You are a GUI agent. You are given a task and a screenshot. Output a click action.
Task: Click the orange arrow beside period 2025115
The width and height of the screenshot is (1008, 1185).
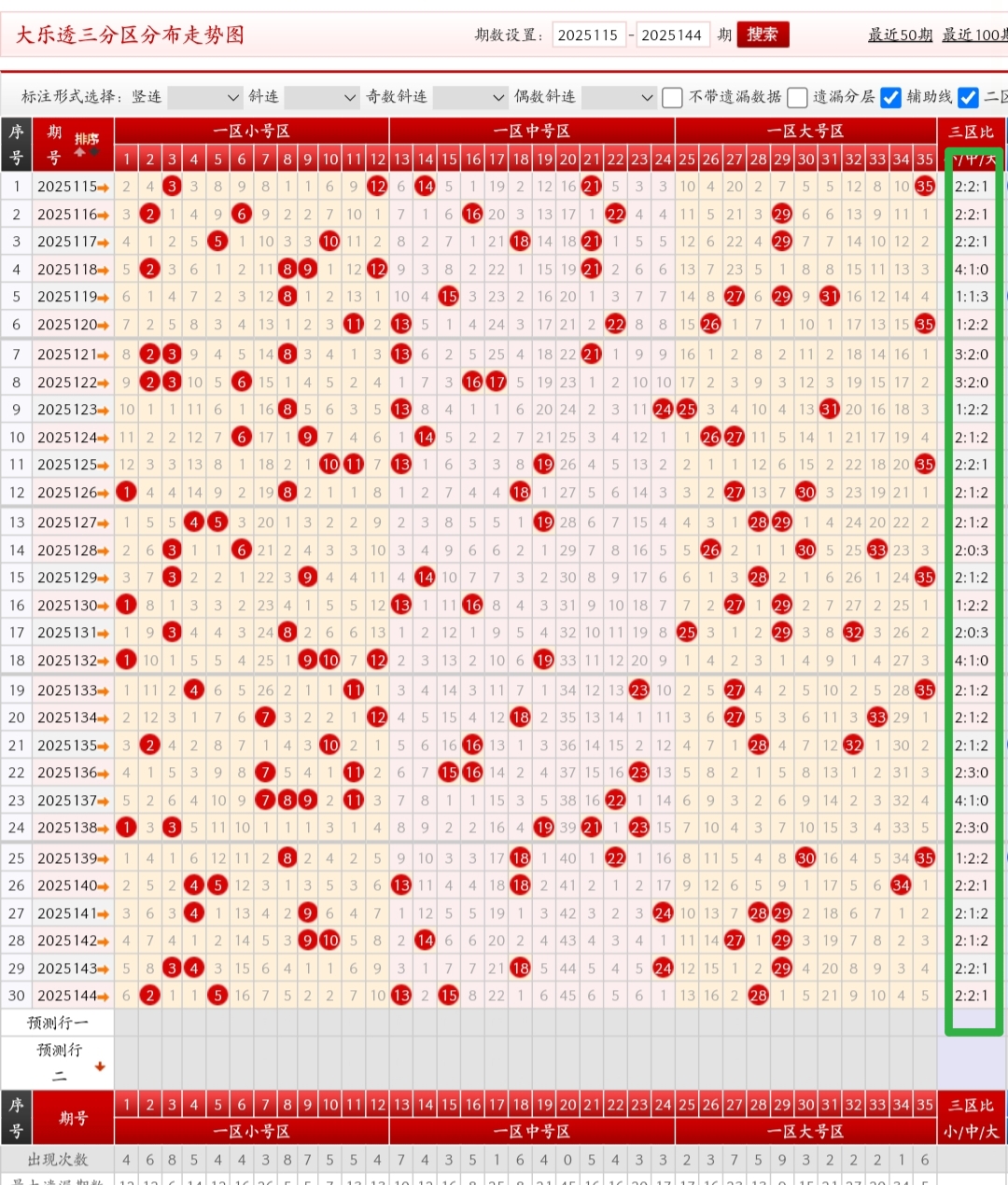[103, 188]
